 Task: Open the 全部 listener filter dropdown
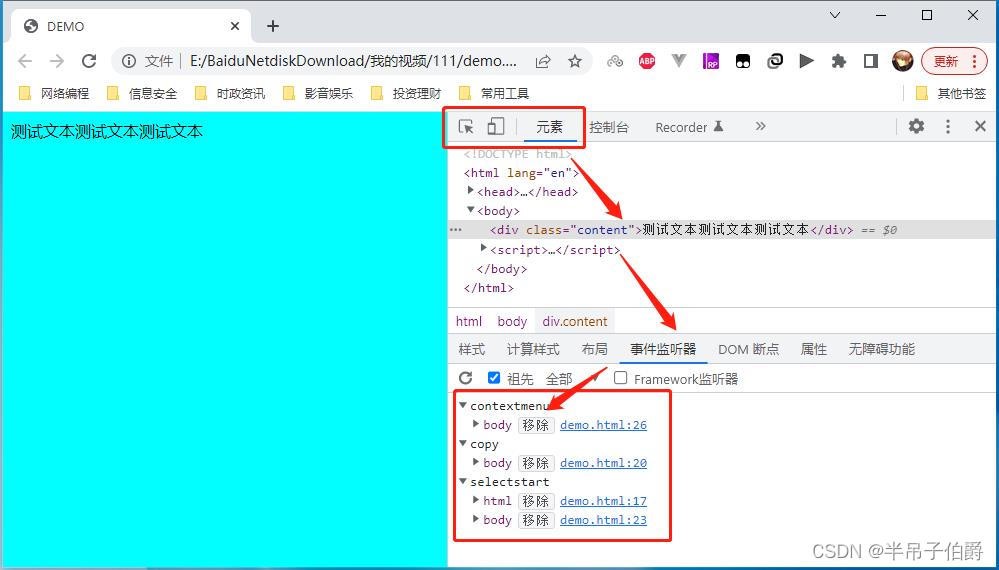coord(572,379)
